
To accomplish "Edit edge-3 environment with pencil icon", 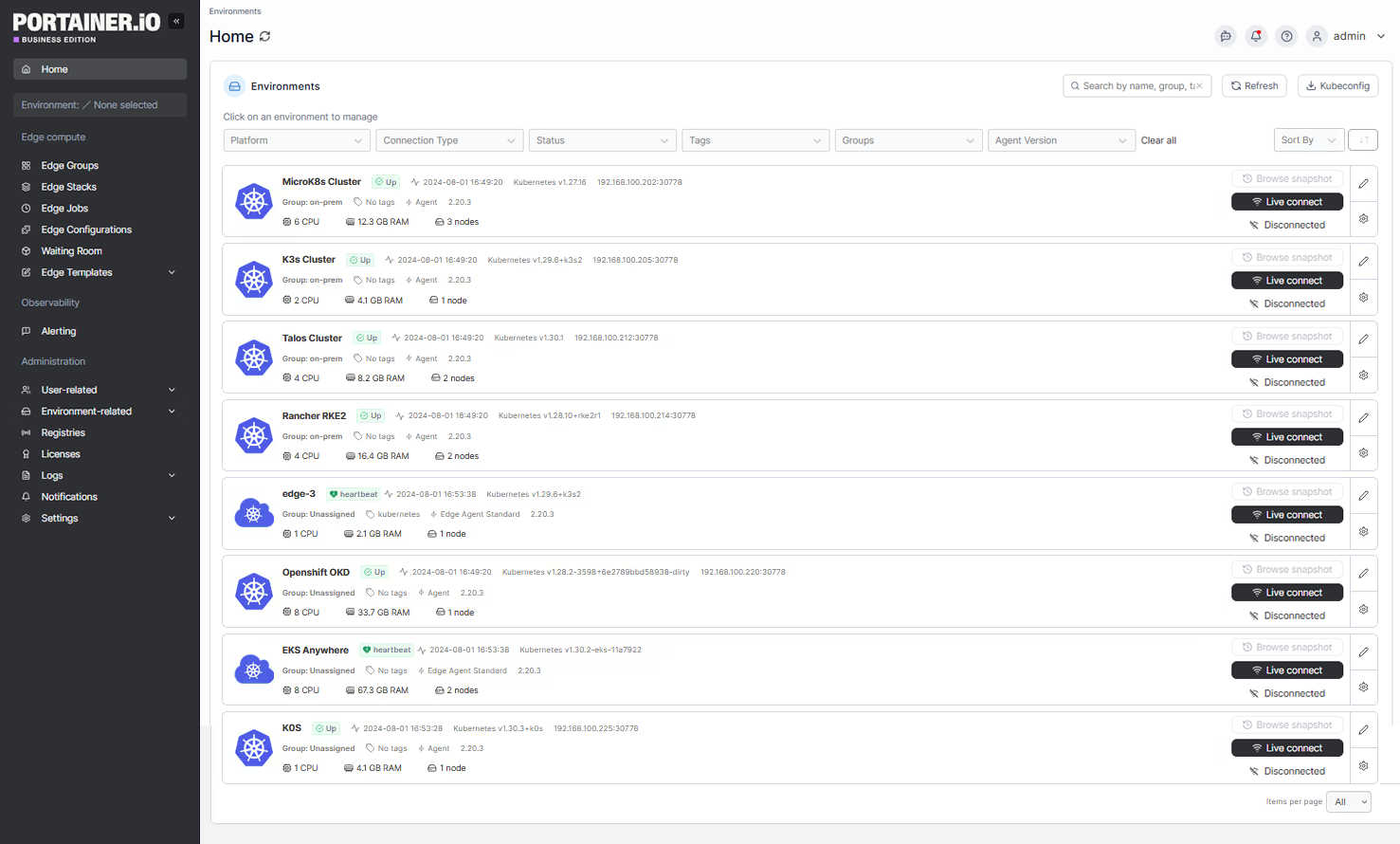I will [1363, 495].
